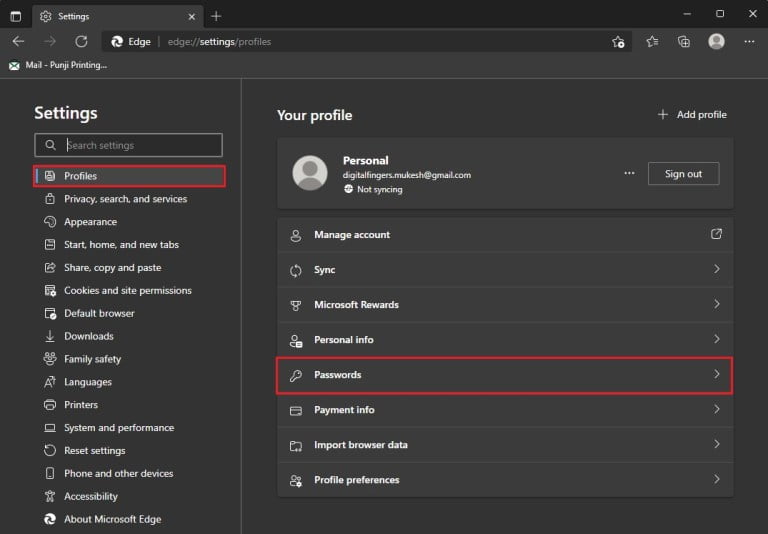The image size is (768, 534).
Task: Open the Settings and more menu
Action: coord(749,42)
